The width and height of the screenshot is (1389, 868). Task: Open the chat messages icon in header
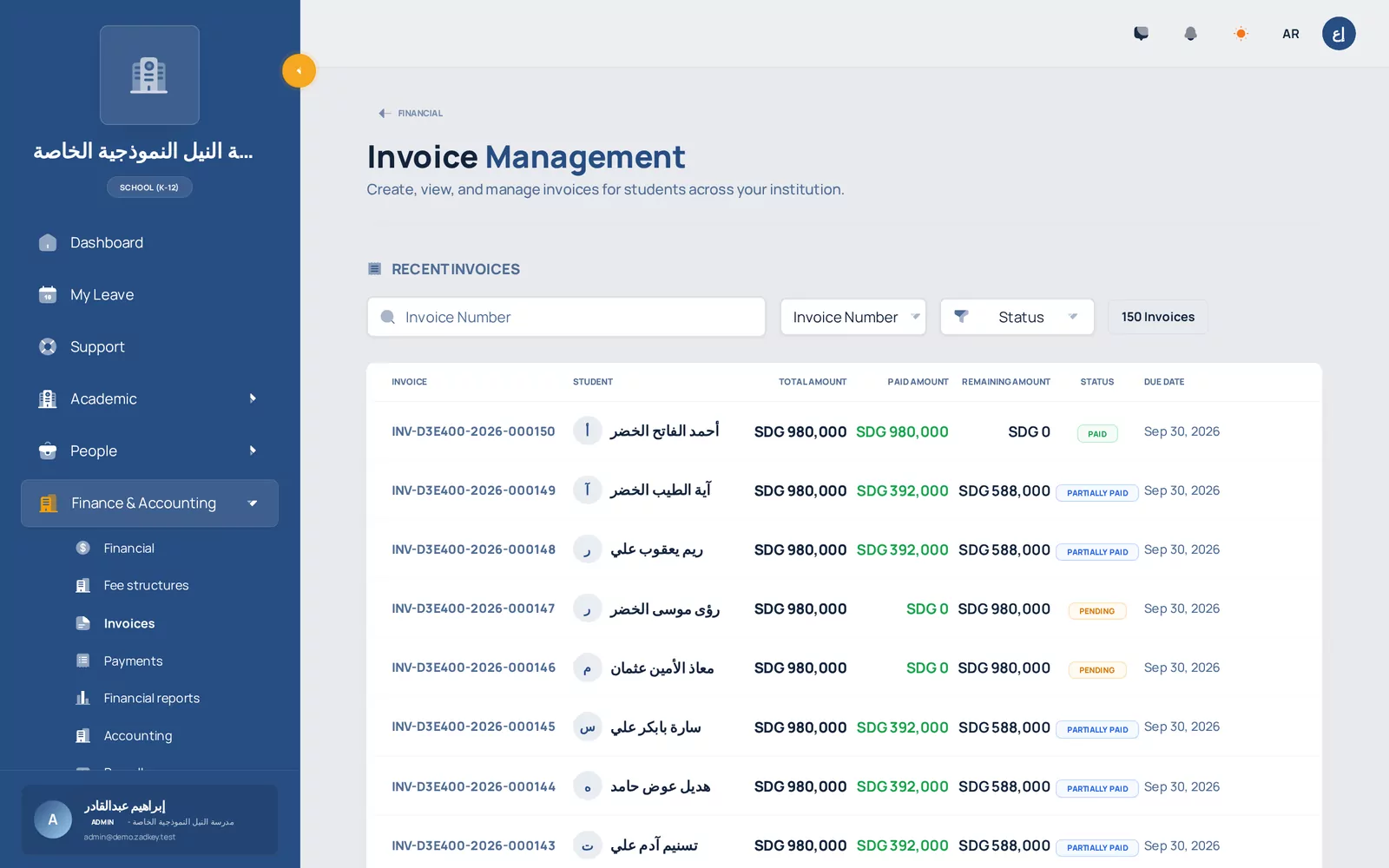coord(1141,34)
